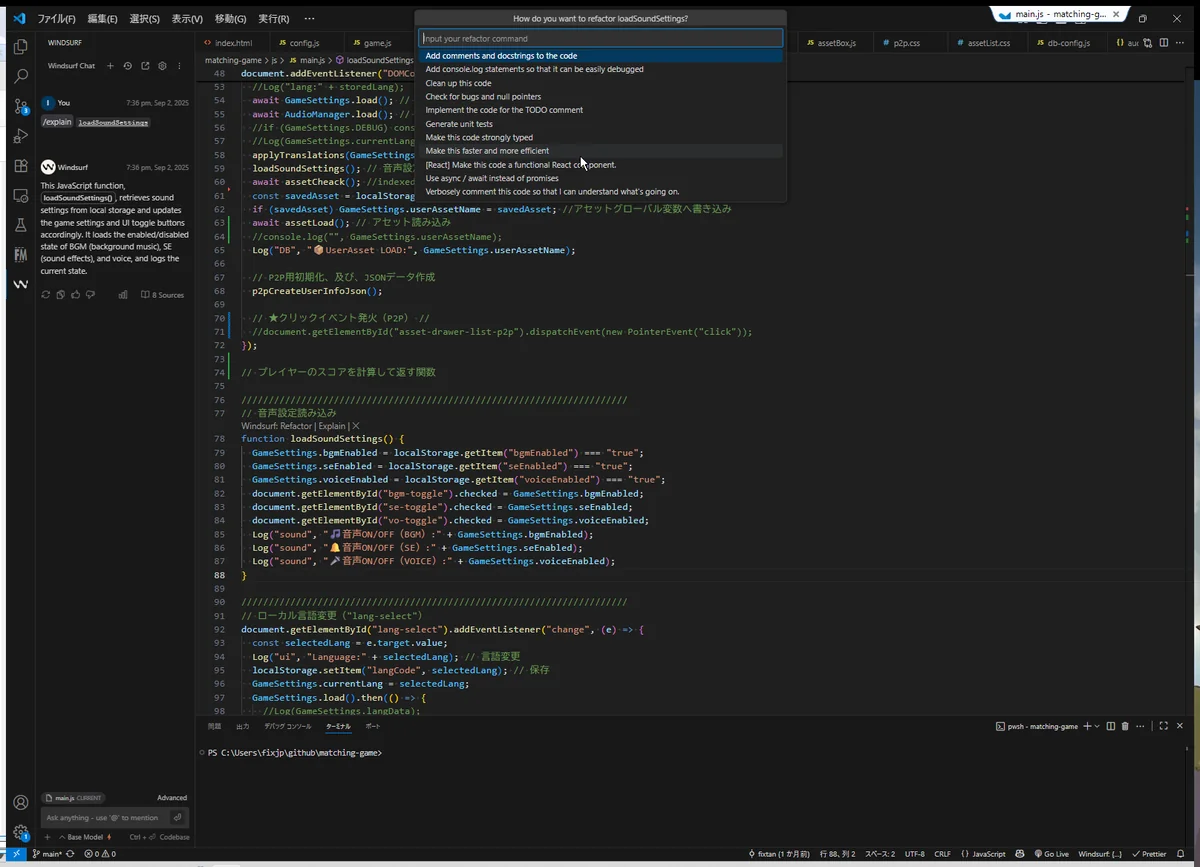Open Windsurf chat history clock icon
Screen dimensions: 1200x867
pyautogui.click(x=127, y=66)
